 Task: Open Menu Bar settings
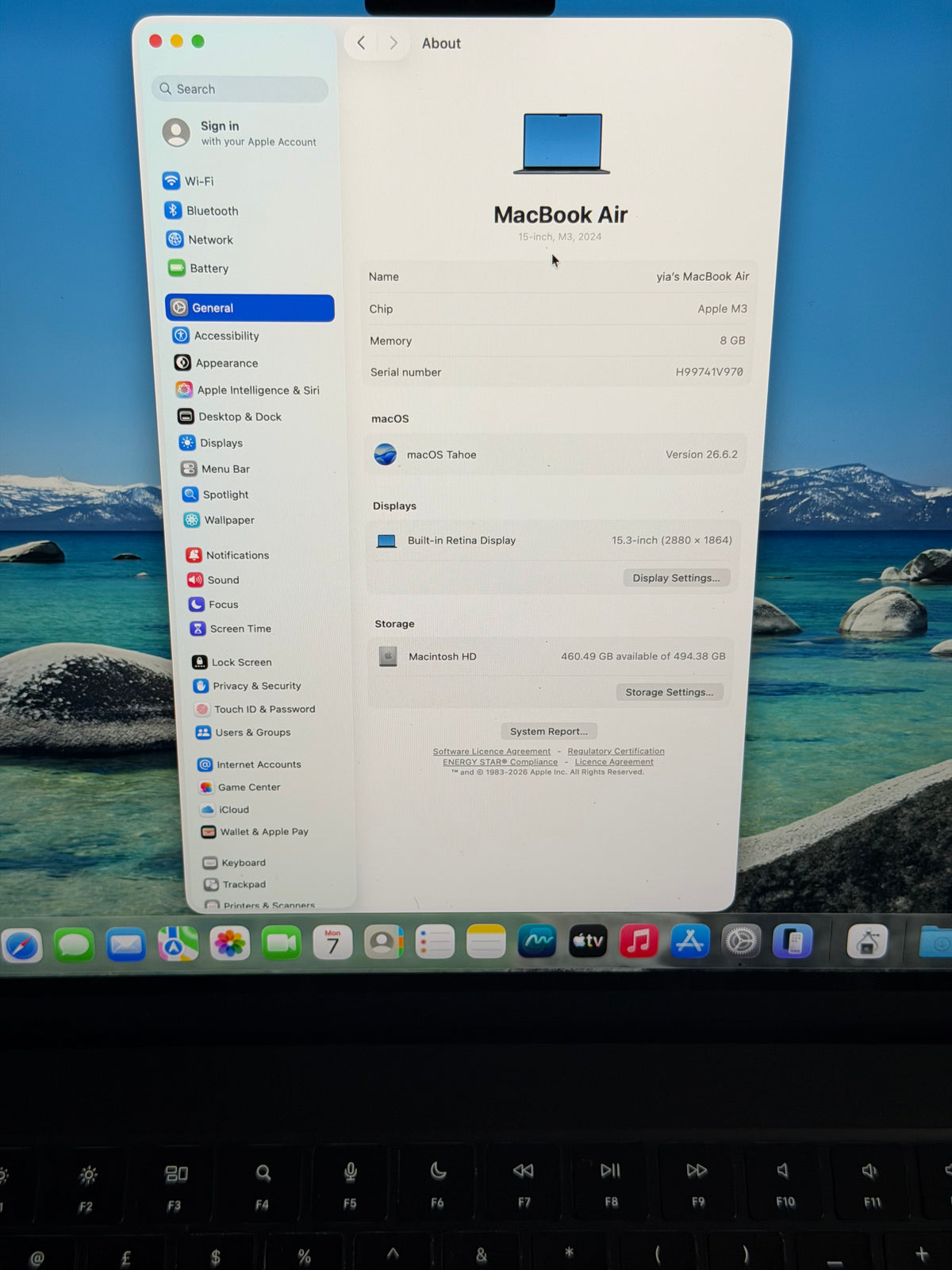click(215, 469)
